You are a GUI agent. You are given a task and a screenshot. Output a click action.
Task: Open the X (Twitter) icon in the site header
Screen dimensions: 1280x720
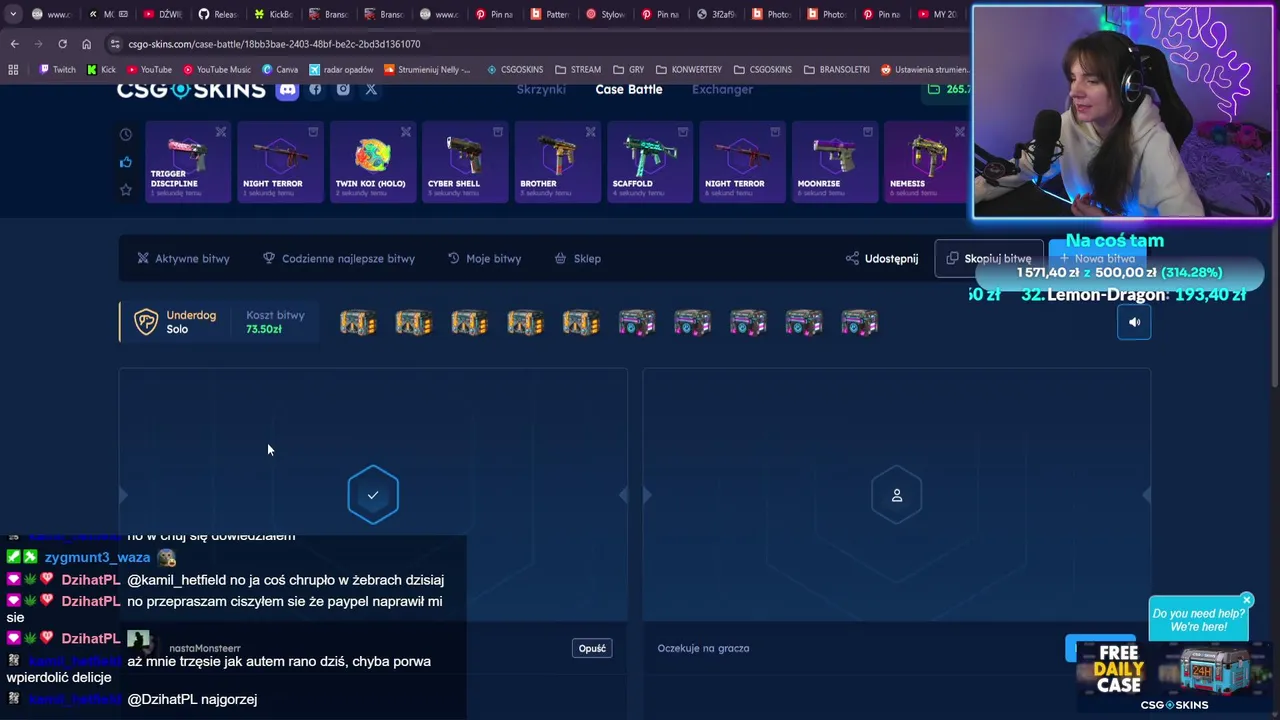371,89
